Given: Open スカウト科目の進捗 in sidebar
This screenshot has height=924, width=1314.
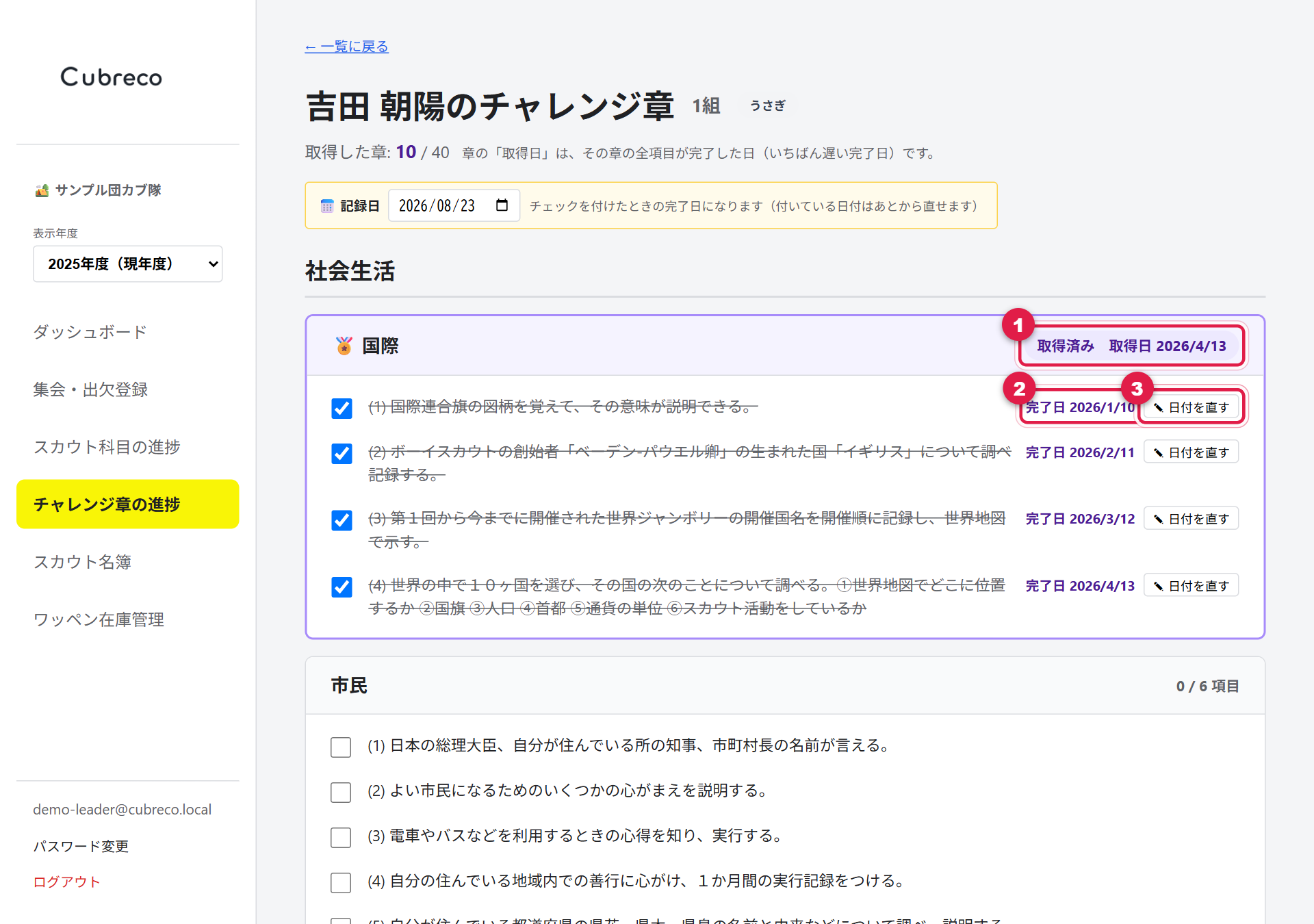Looking at the screenshot, I should pyautogui.click(x=128, y=447).
